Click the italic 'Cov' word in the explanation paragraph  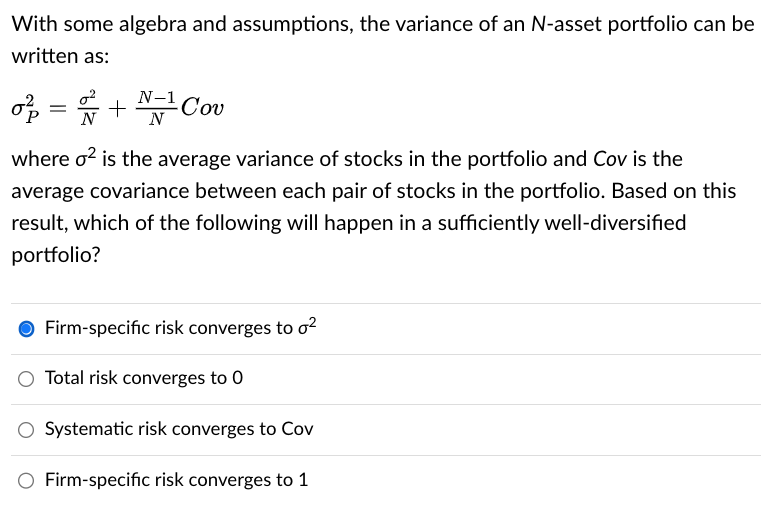pyautogui.click(x=610, y=159)
